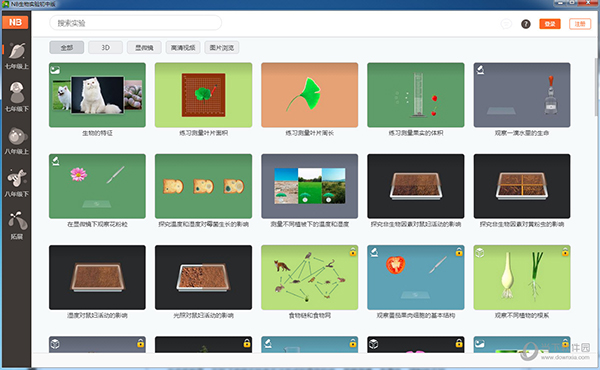Select the 3D filter tab

[105, 47]
